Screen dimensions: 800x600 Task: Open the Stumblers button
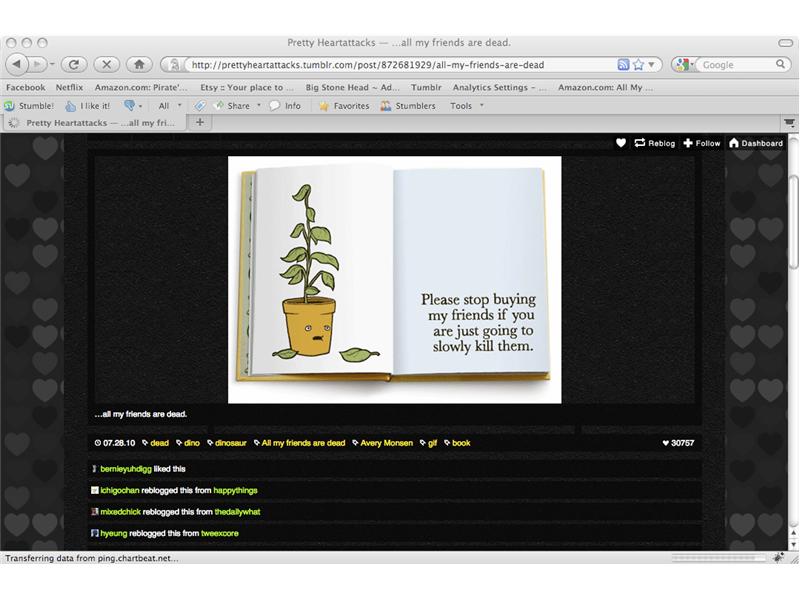point(408,106)
